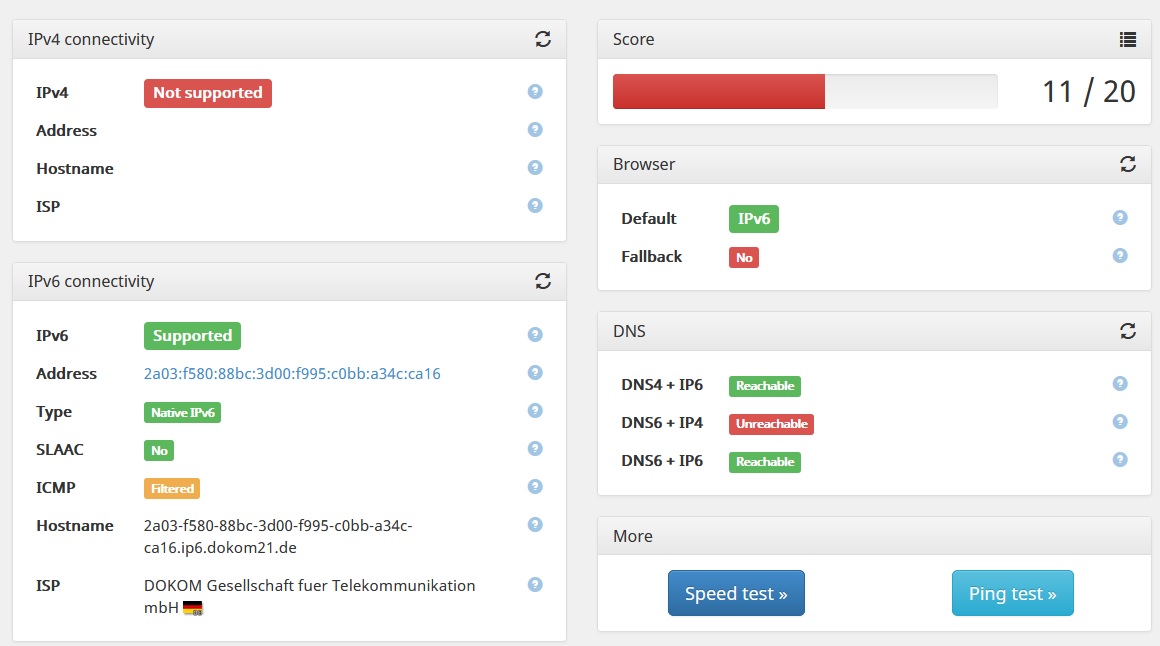Click the Native IPv6 type badge
The width and height of the screenshot is (1160, 646).
pos(183,413)
